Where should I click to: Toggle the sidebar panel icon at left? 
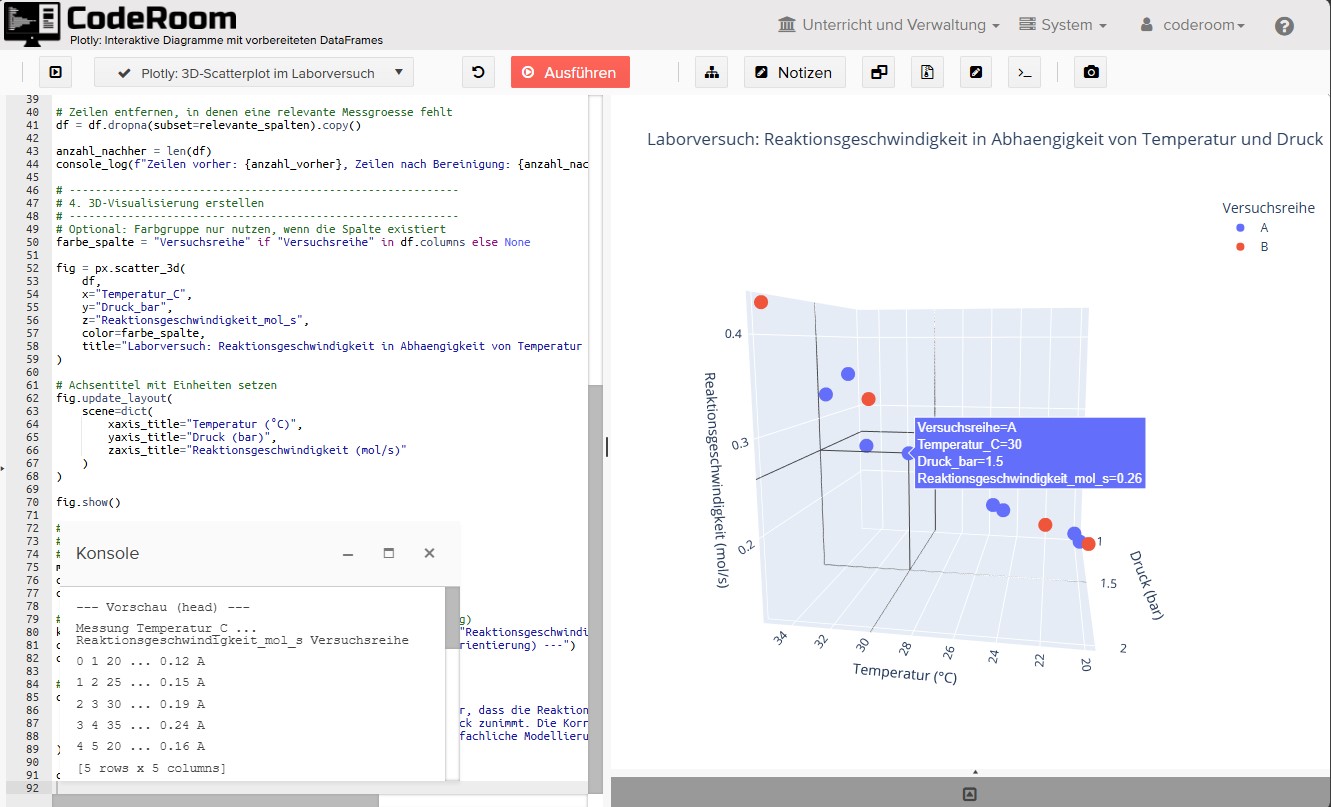click(56, 73)
